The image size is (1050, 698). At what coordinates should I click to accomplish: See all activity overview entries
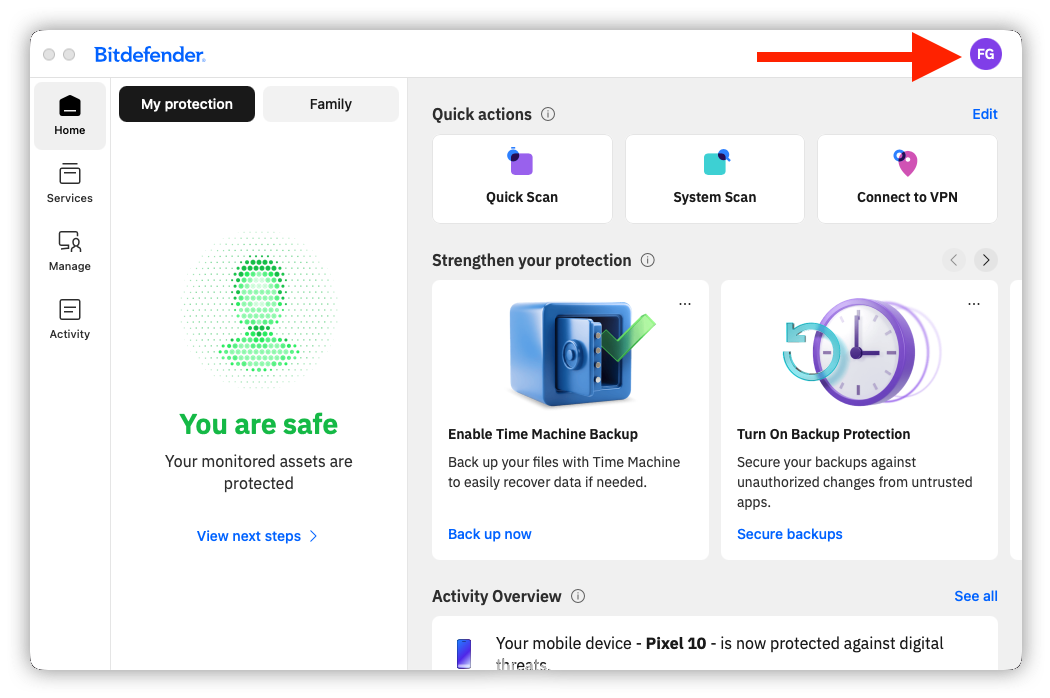point(976,596)
